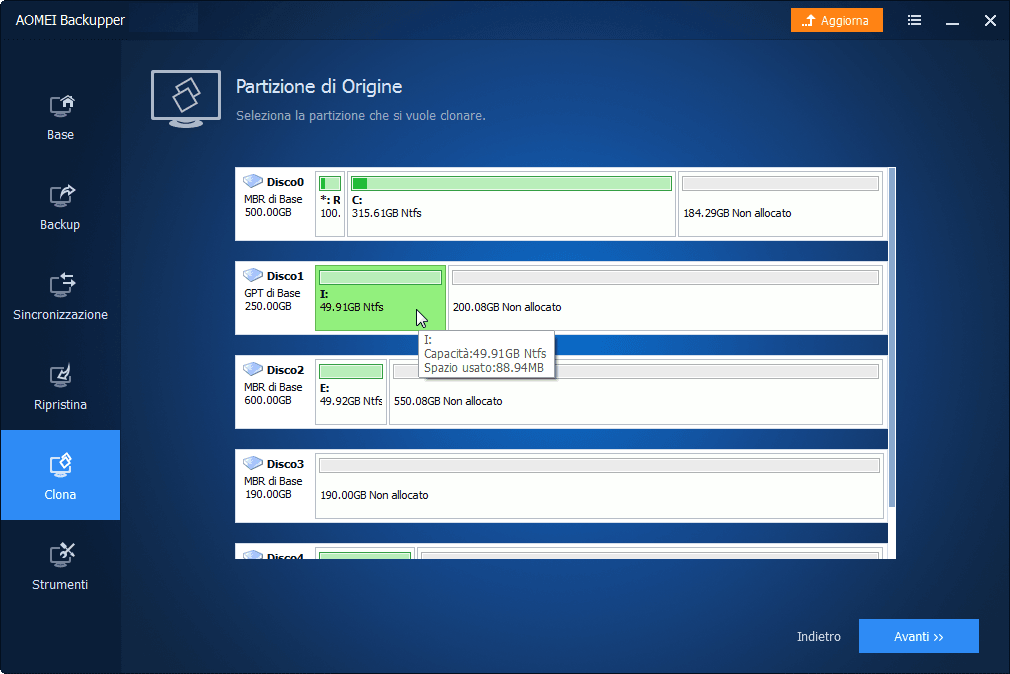Click the 'MBR di Base 500.00GB' text
The height and width of the screenshot is (674, 1010).
pyautogui.click(x=273, y=206)
